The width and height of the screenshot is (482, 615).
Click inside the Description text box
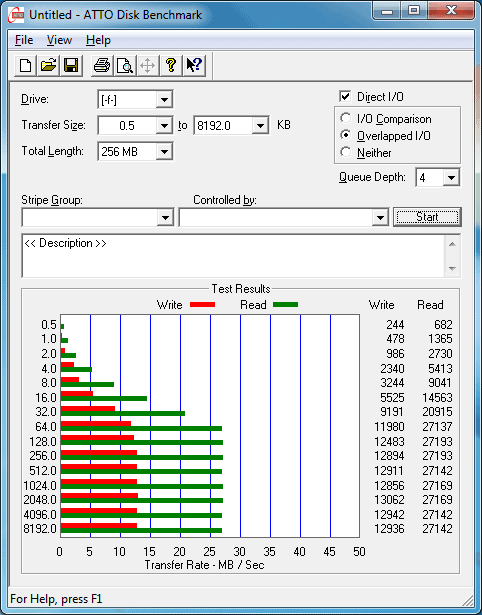pyautogui.click(x=233, y=256)
